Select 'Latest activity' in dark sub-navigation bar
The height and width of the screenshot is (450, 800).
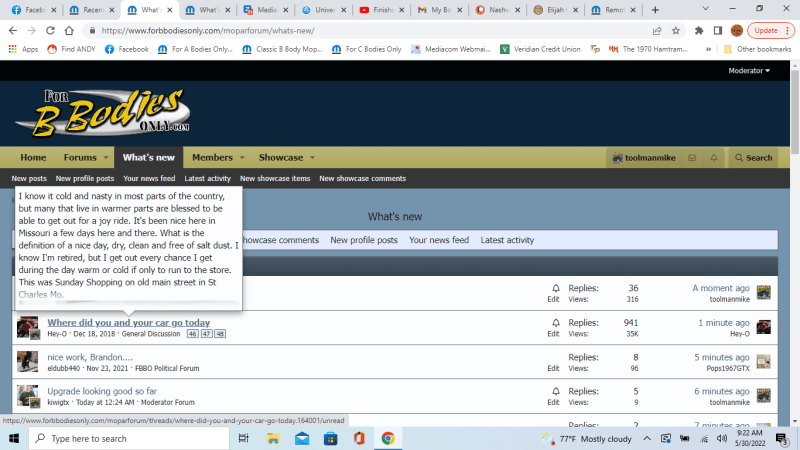pyautogui.click(x=208, y=179)
